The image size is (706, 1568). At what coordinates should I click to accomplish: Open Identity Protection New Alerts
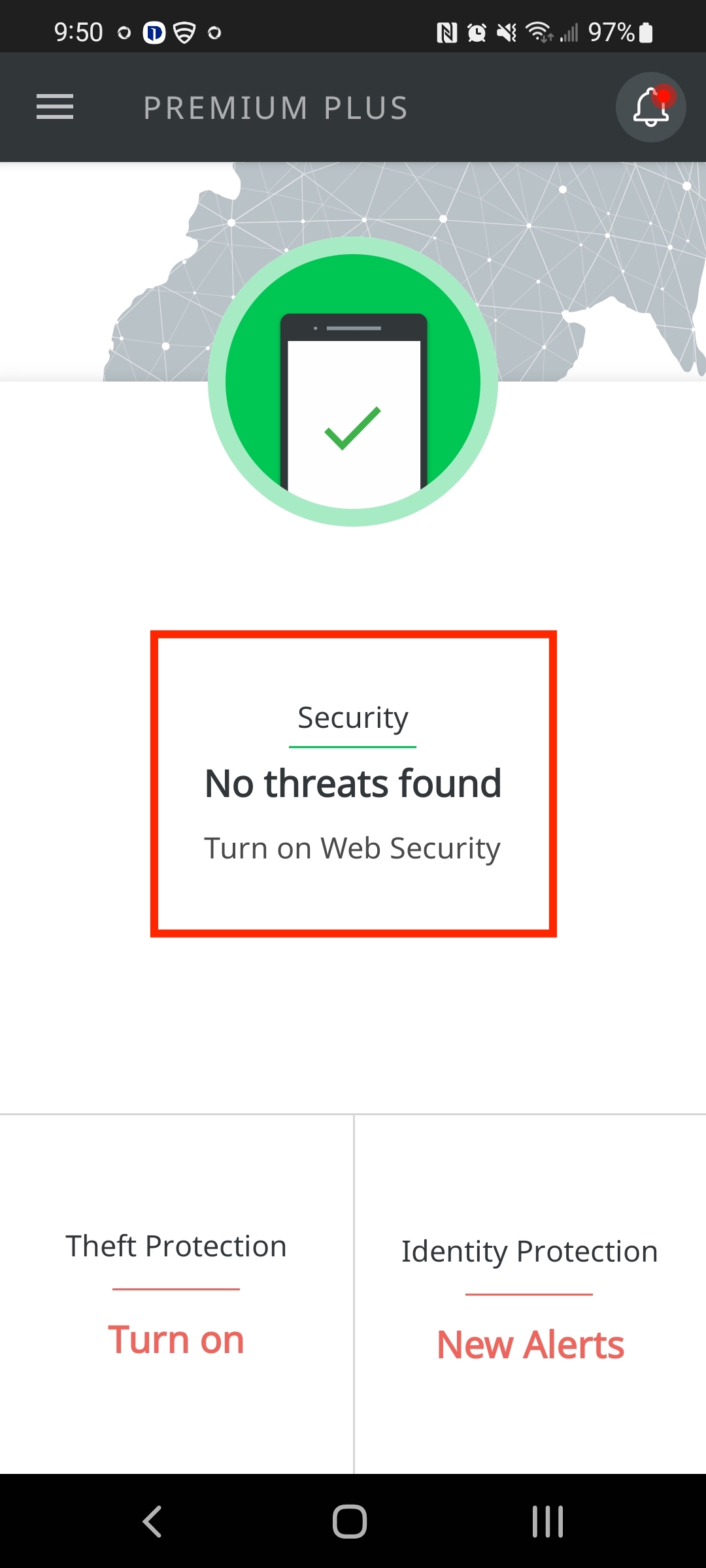(x=530, y=1345)
